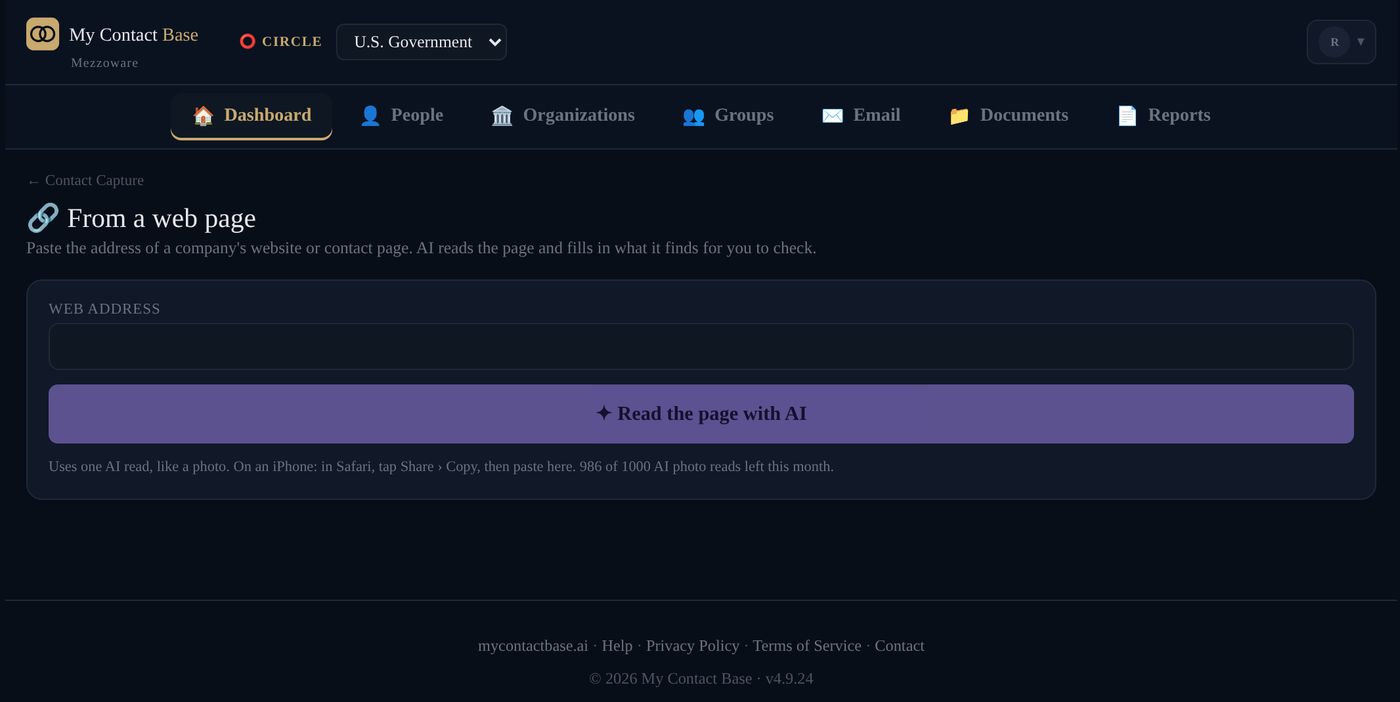Click the My Contact Base title text
Image resolution: width=1400 pixels, height=702 pixels.
(x=134, y=35)
